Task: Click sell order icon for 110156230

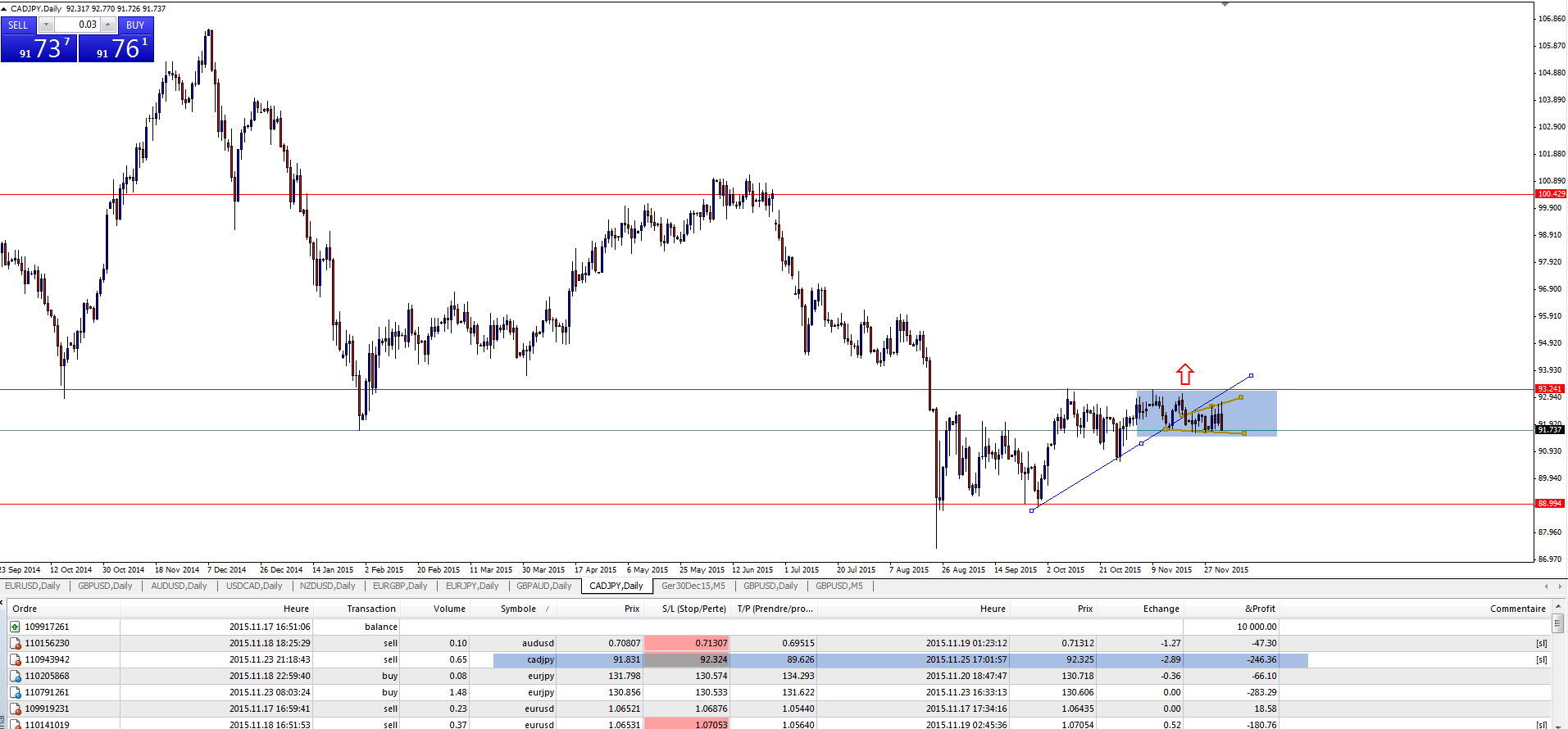Action: coord(15,643)
